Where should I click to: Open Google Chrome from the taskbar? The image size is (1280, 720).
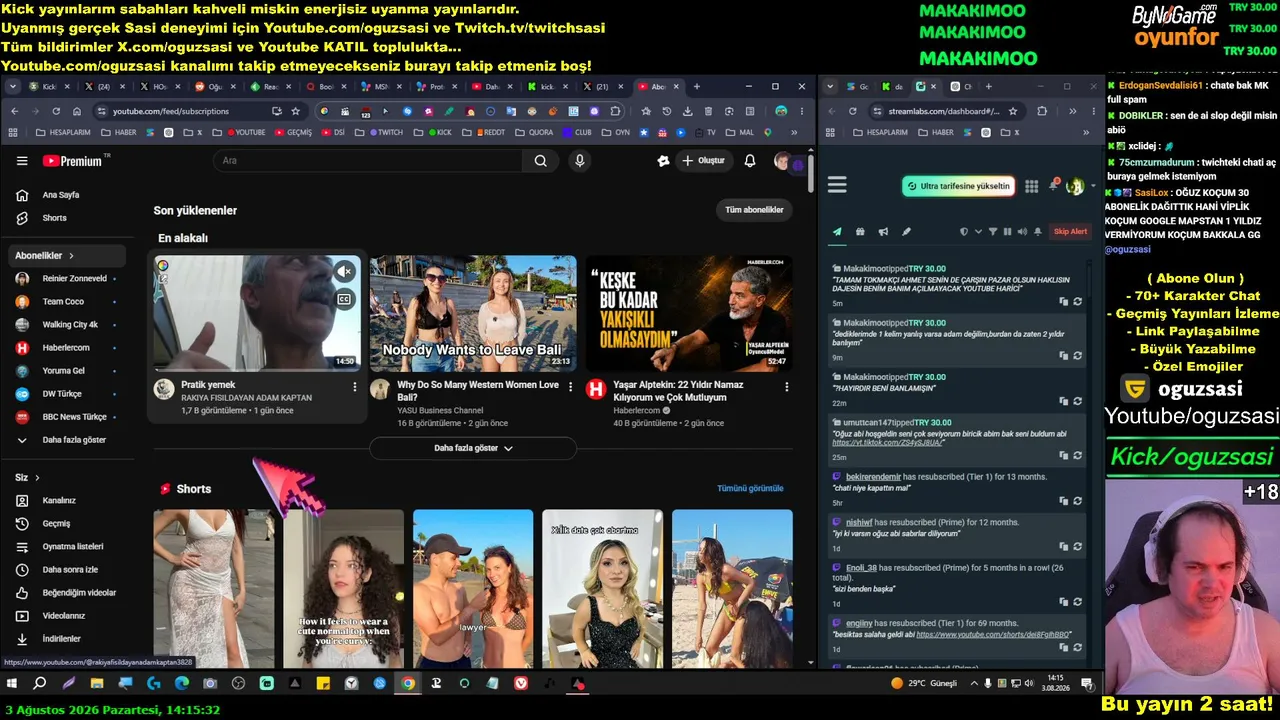click(x=408, y=684)
